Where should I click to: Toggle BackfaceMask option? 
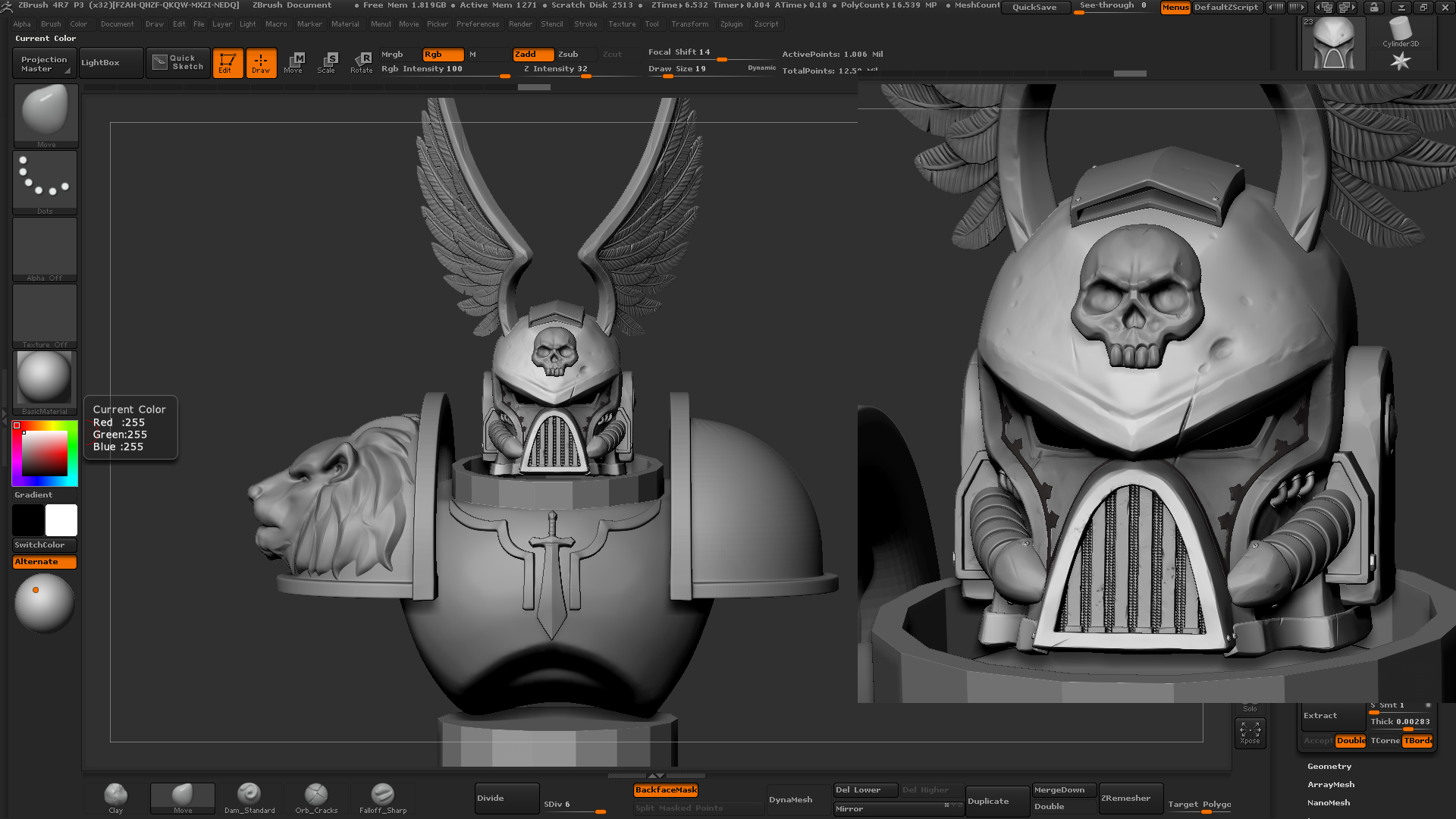(666, 790)
